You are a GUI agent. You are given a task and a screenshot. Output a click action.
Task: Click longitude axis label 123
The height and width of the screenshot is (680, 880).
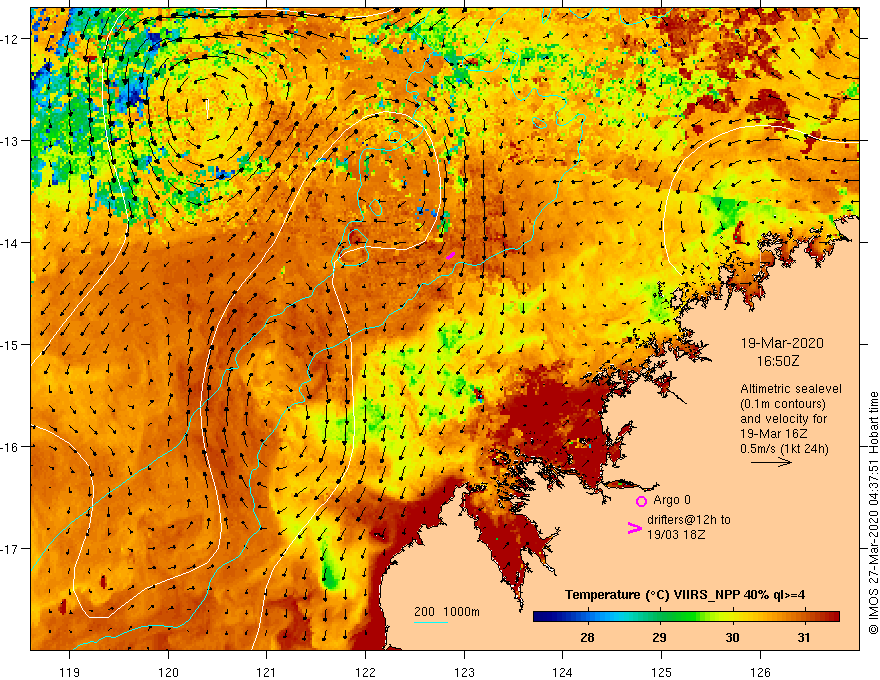click(464, 672)
